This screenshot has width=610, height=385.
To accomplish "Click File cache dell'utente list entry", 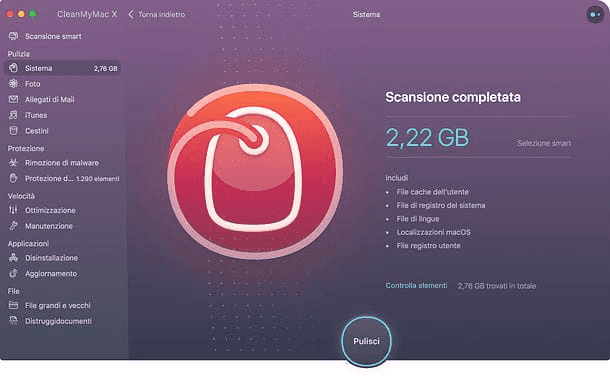I will [433, 192].
